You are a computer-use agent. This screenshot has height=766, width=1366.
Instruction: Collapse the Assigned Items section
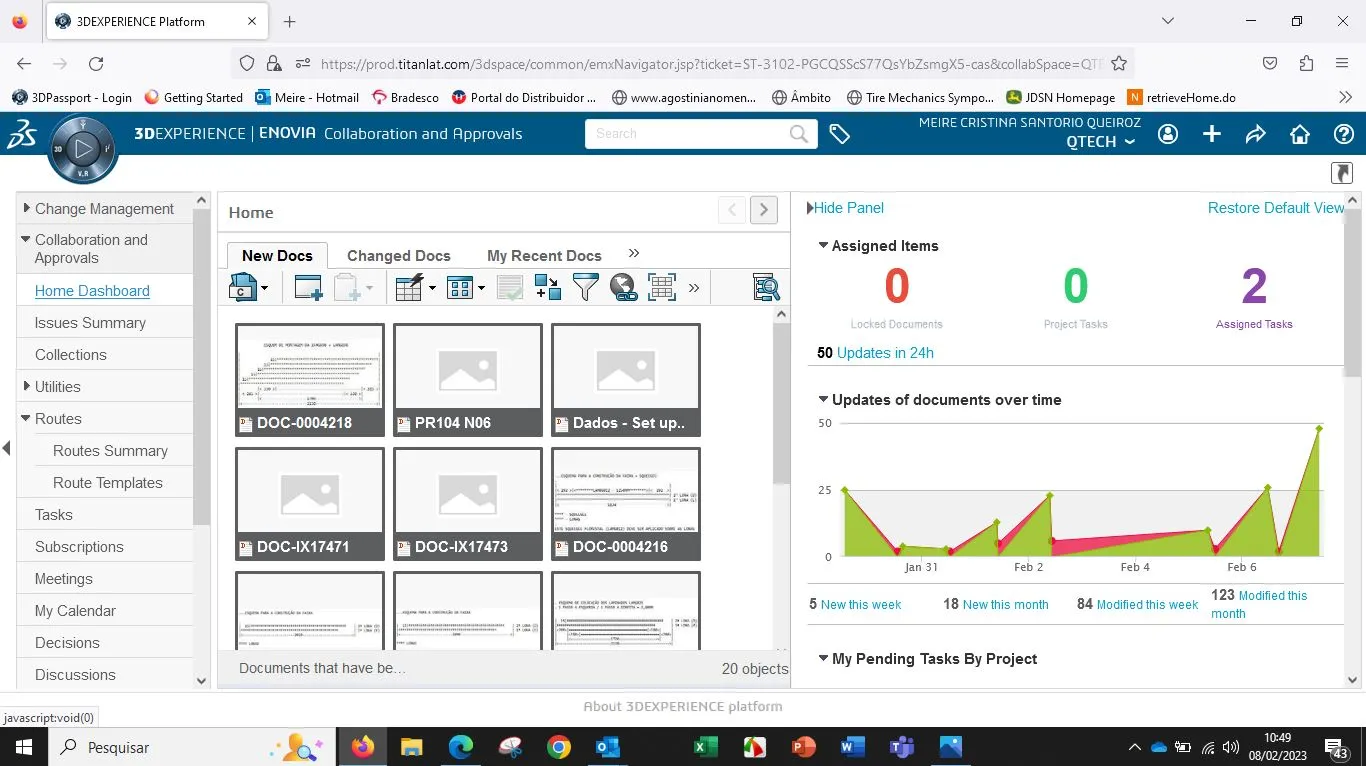coord(823,246)
